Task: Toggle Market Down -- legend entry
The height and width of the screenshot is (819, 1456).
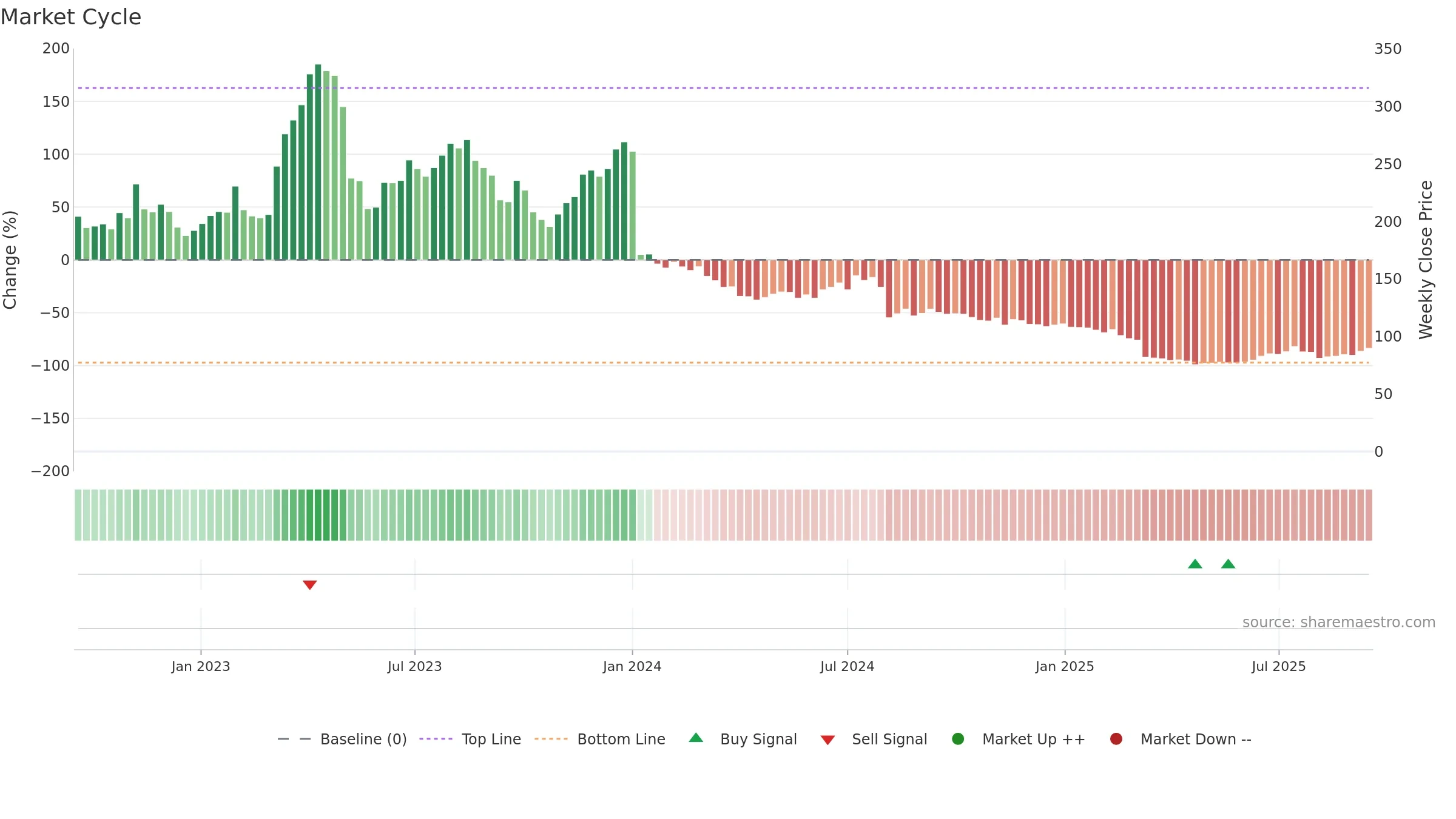Action: point(1181,739)
